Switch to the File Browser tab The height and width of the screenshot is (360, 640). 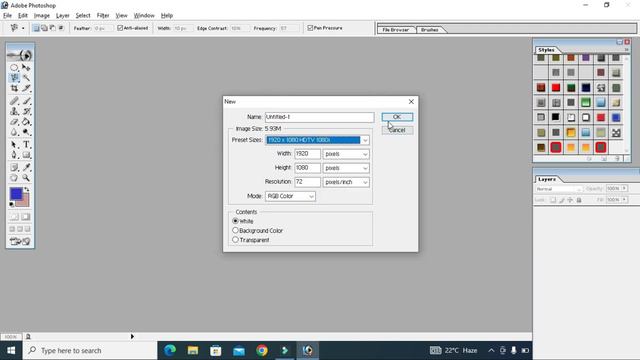tap(396, 30)
